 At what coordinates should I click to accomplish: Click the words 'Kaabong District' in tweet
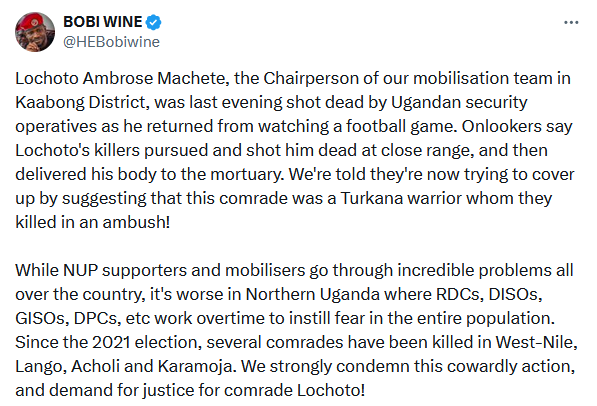click(x=80, y=102)
